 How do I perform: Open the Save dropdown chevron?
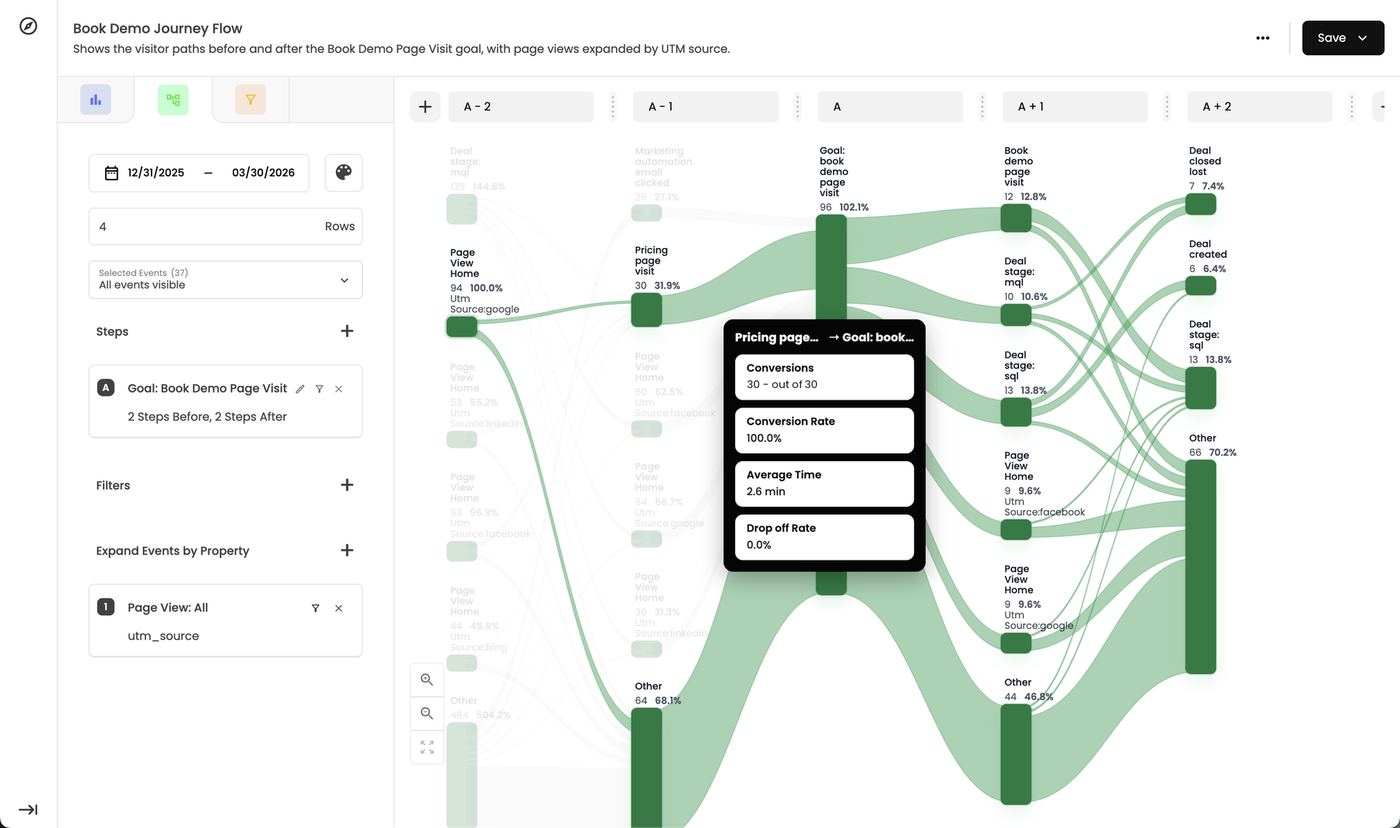tap(1362, 38)
